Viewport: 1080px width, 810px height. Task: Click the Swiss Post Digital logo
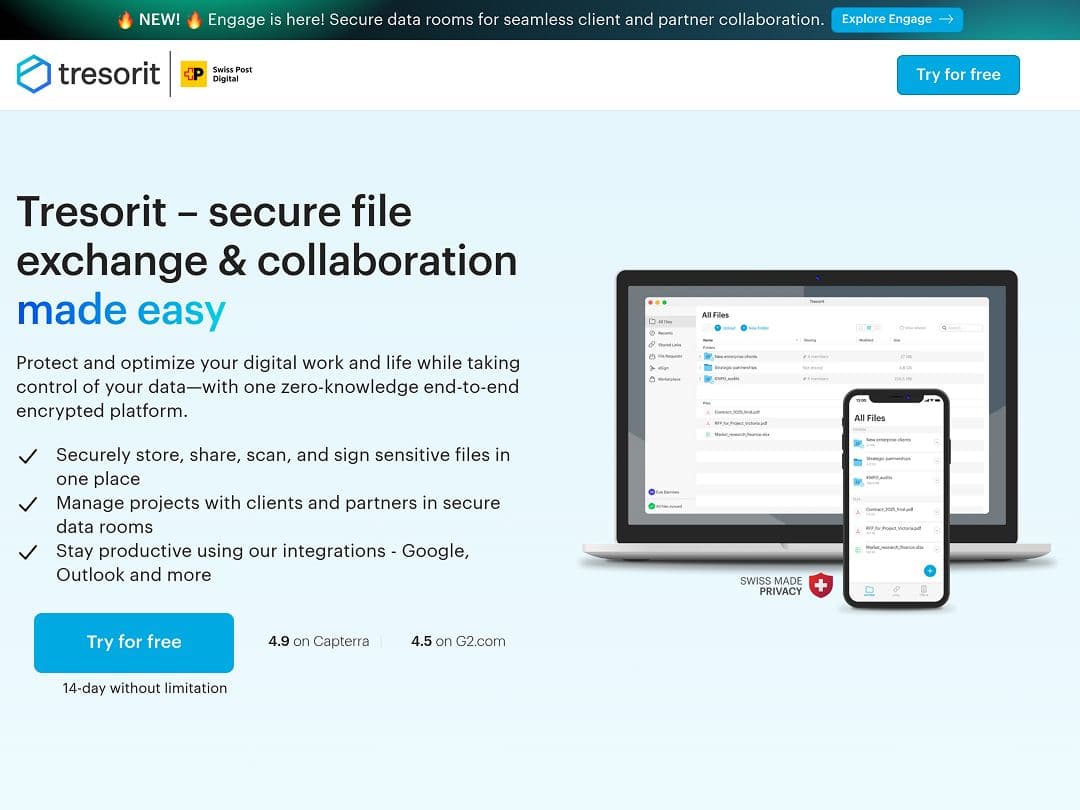pos(216,74)
